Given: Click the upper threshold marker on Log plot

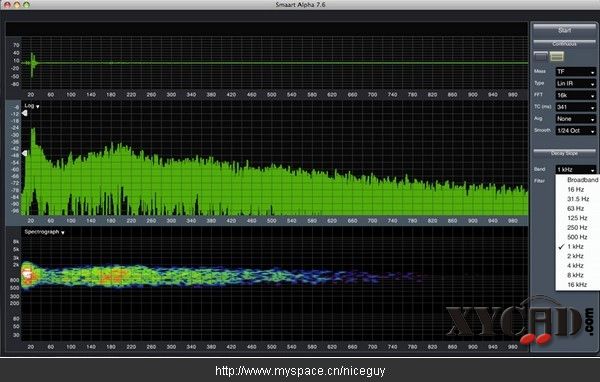Looking at the screenshot, I should [24, 113].
